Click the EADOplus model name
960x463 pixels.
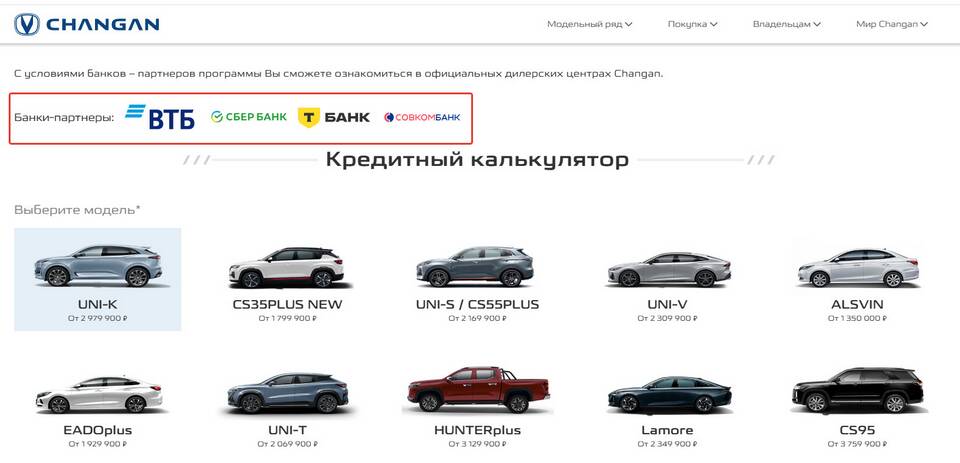pos(98,430)
